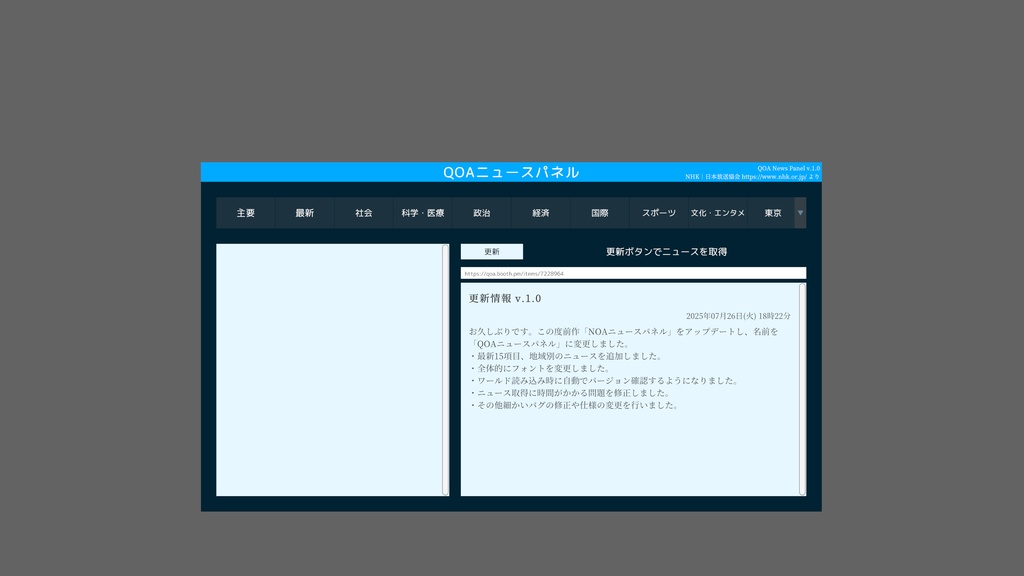This screenshot has width=1024, height=576.
Task: Open the 国際 (international) category
Action: coord(598,212)
